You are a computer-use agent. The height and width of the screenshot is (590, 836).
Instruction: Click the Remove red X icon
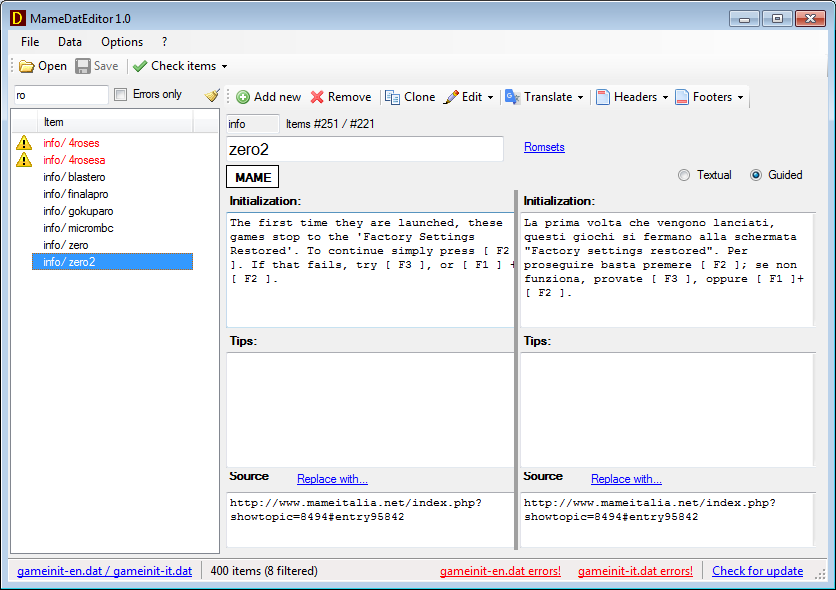pos(317,97)
